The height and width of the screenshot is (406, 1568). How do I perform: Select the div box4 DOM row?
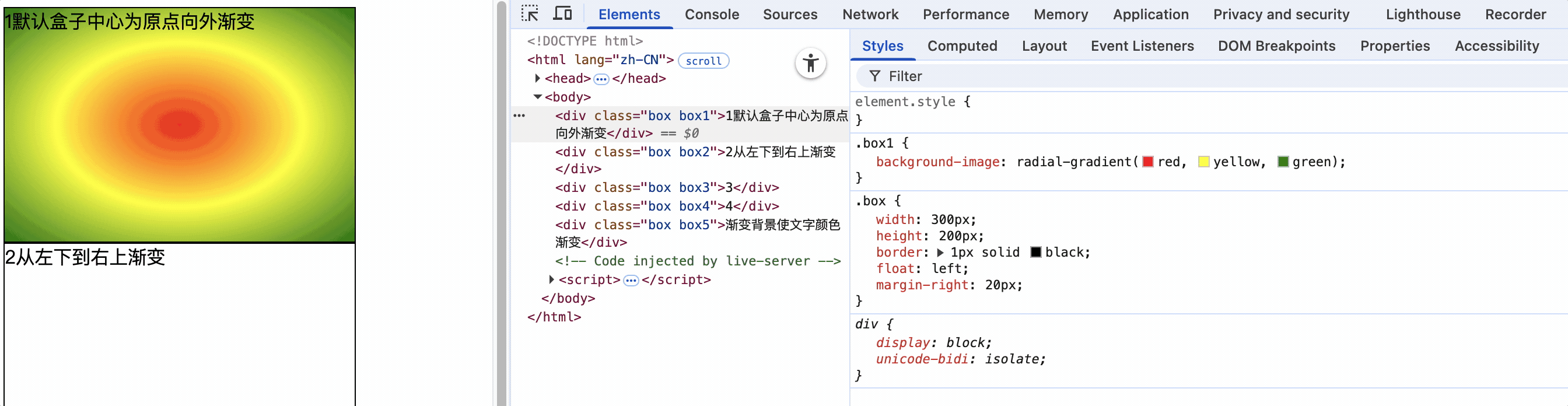pos(680,206)
